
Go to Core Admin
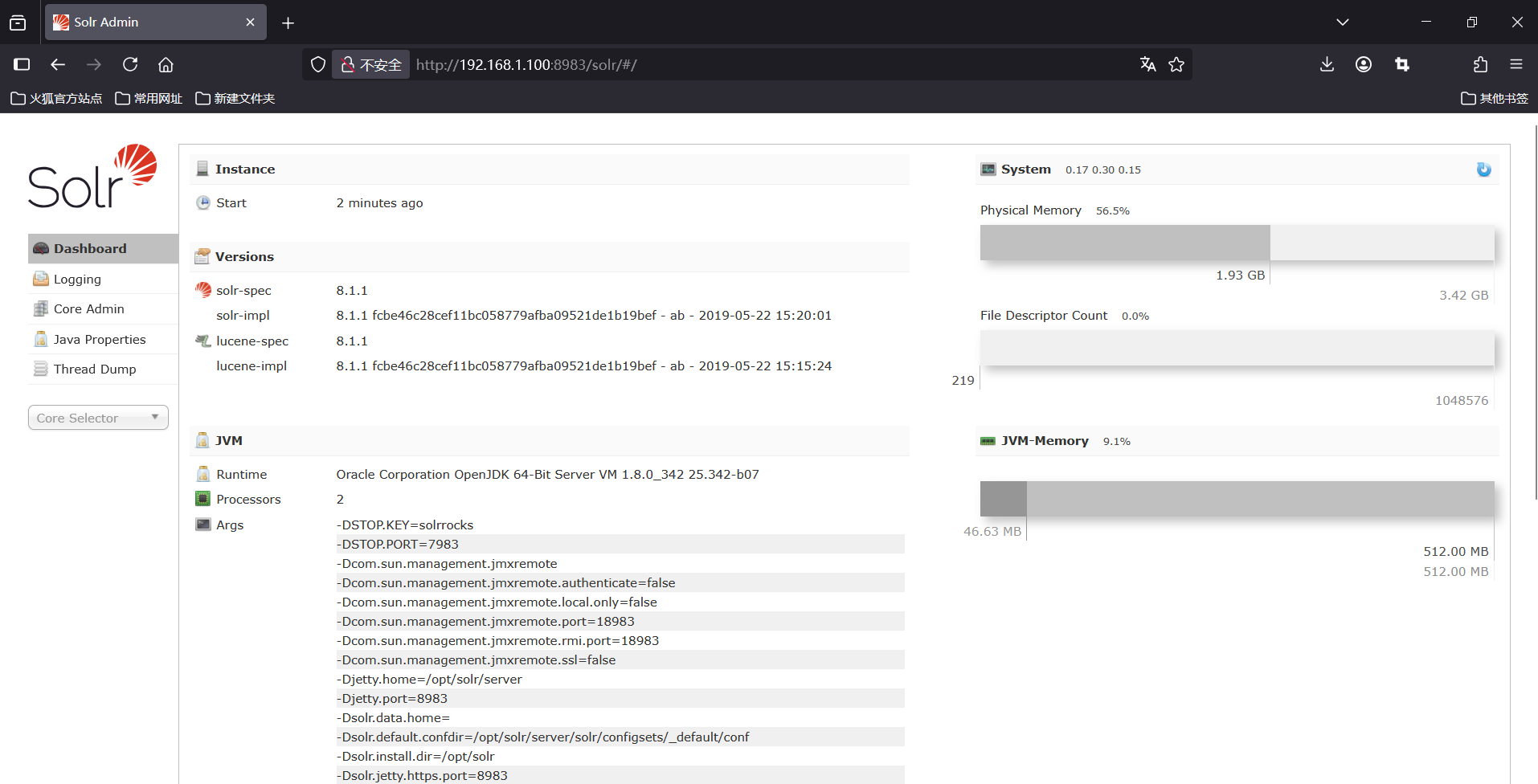pyautogui.click(x=103, y=308)
